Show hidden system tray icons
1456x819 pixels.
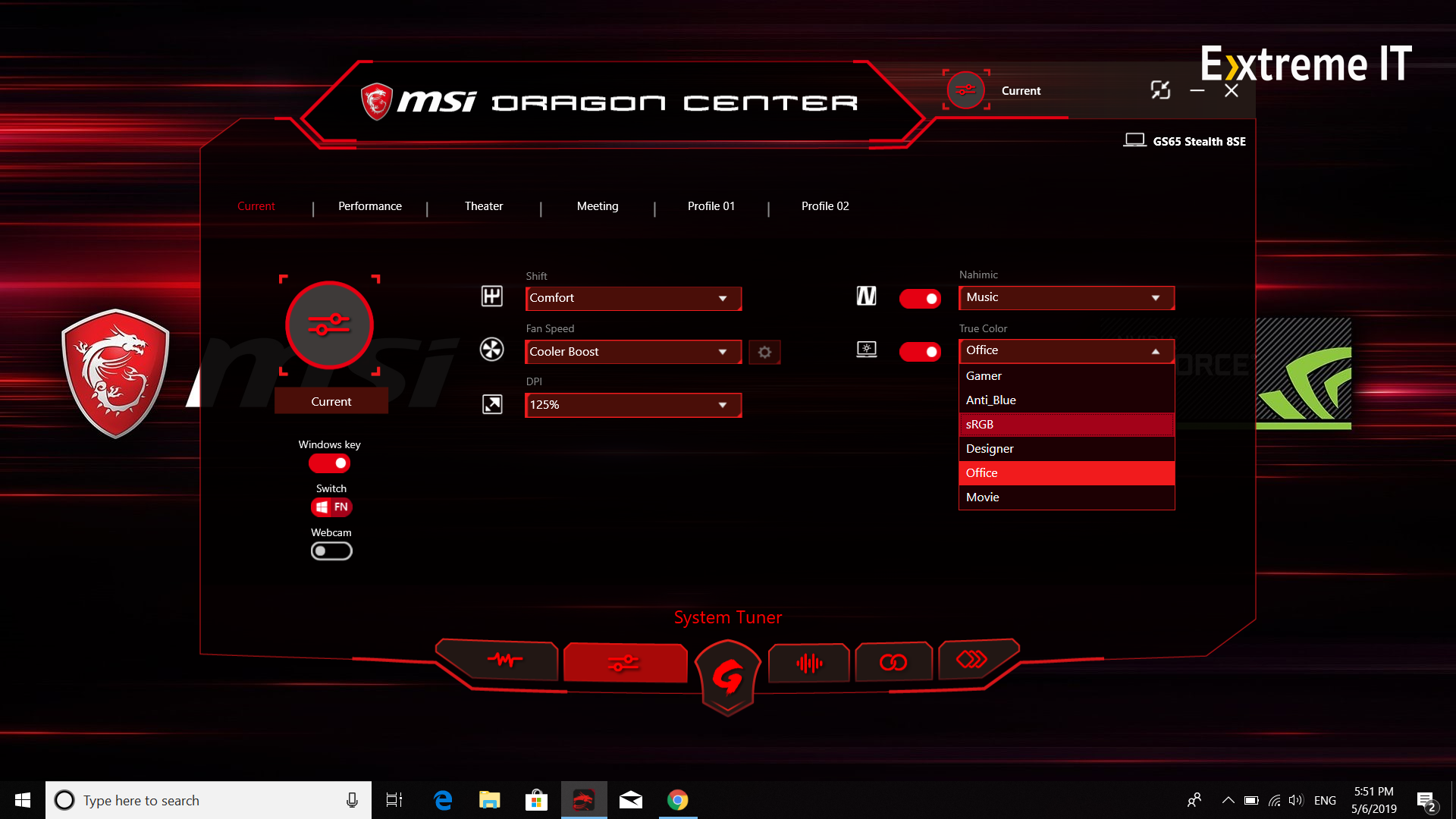tap(1228, 800)
